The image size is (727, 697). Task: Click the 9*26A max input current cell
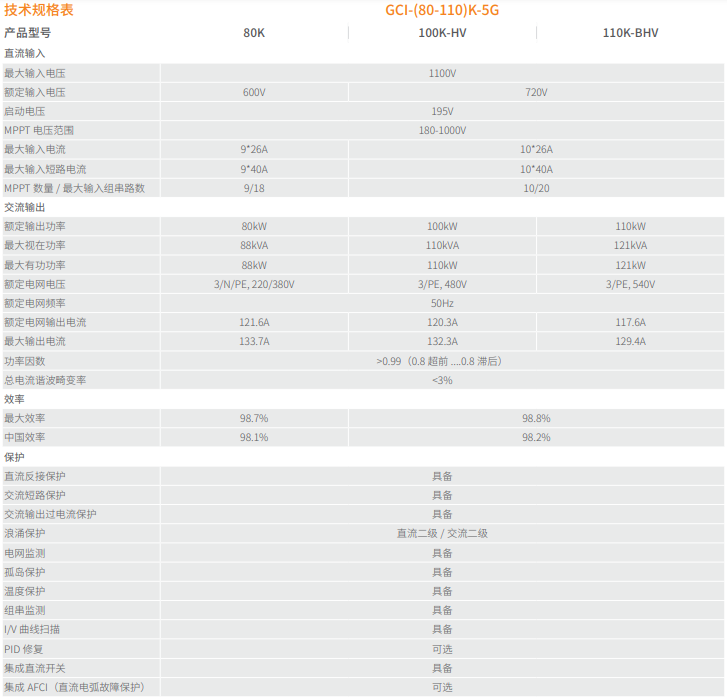click(254, 149)
